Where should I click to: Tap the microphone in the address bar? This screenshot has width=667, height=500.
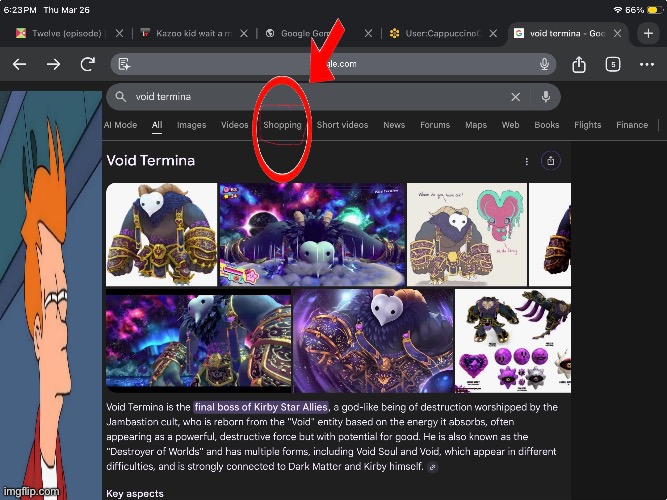coord(544,64)
